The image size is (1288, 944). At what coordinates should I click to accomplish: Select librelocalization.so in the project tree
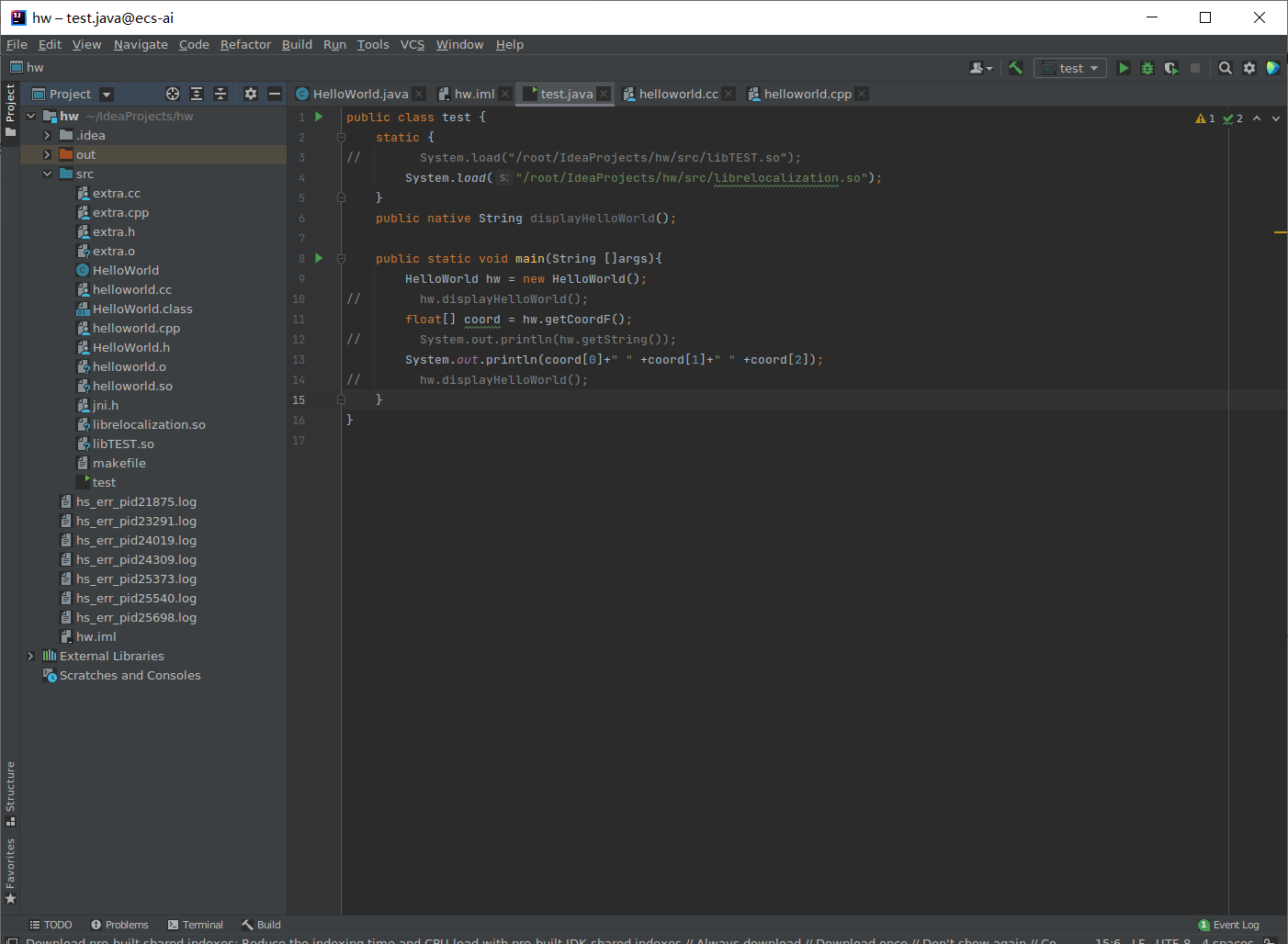(149, 424)
